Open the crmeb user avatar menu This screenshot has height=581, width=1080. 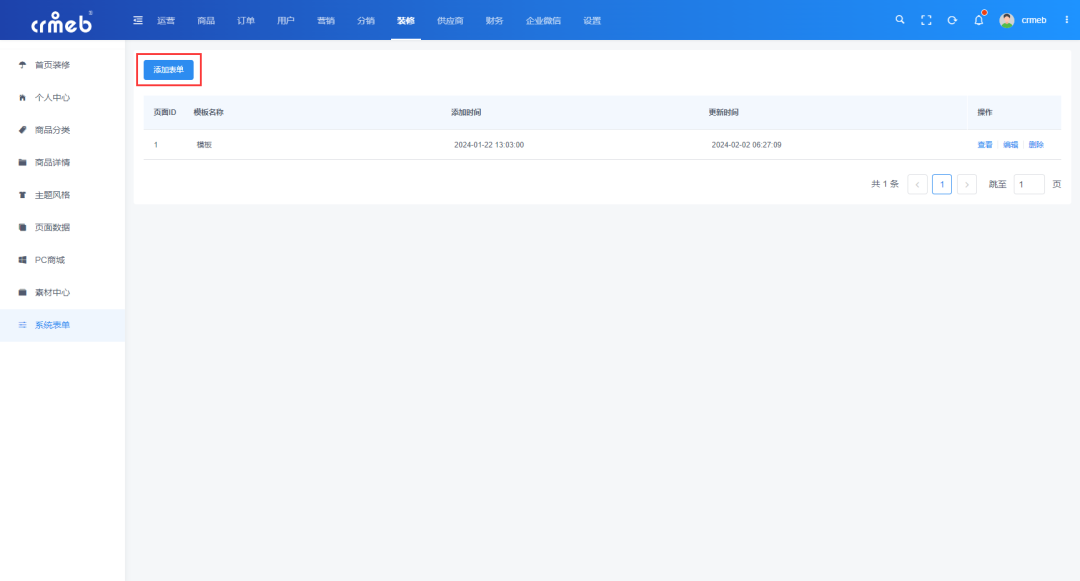tap(1008, 19)
